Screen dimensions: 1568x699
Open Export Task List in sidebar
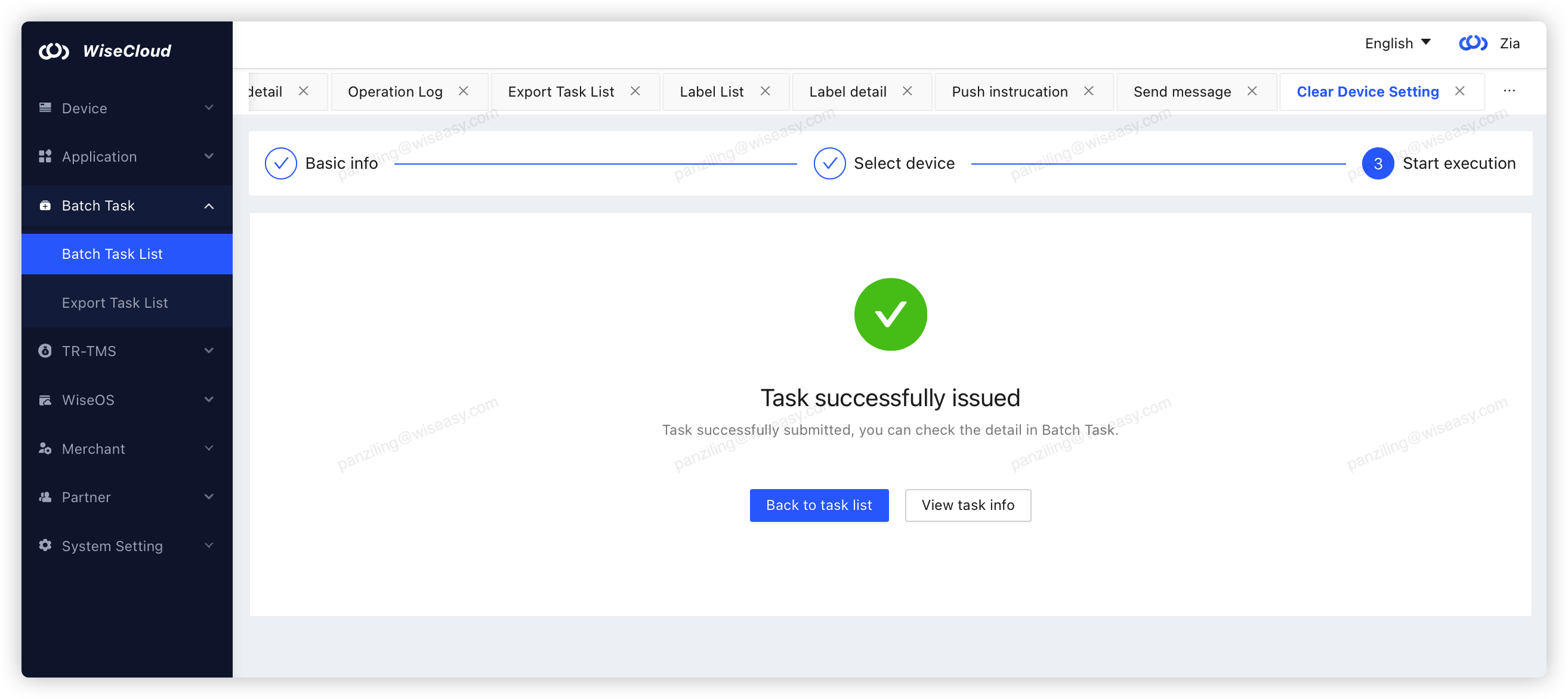coord(126,302)
